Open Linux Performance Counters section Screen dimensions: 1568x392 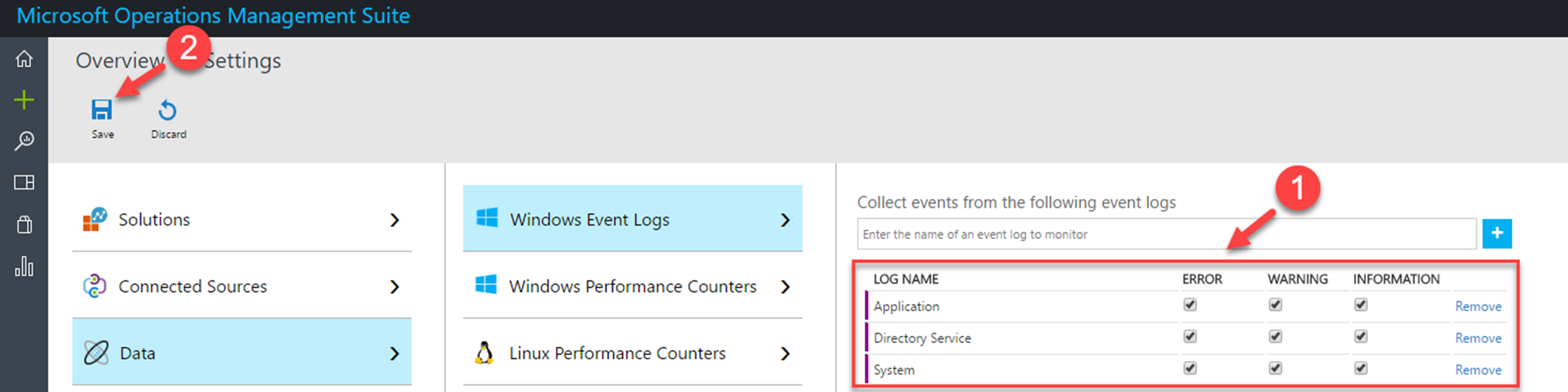pos(632,352)
